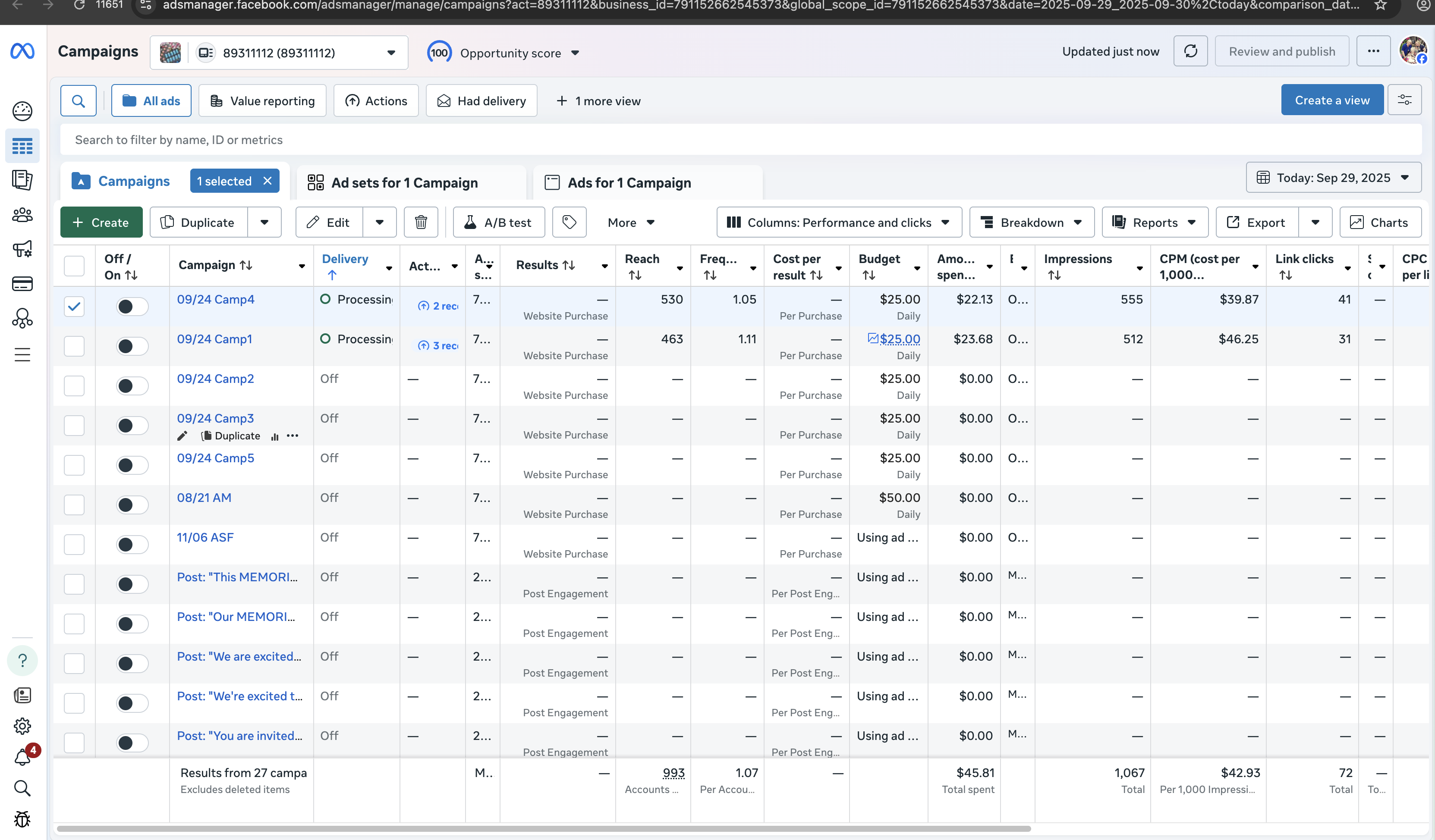Open the Breakdown dropdown

1032,223
